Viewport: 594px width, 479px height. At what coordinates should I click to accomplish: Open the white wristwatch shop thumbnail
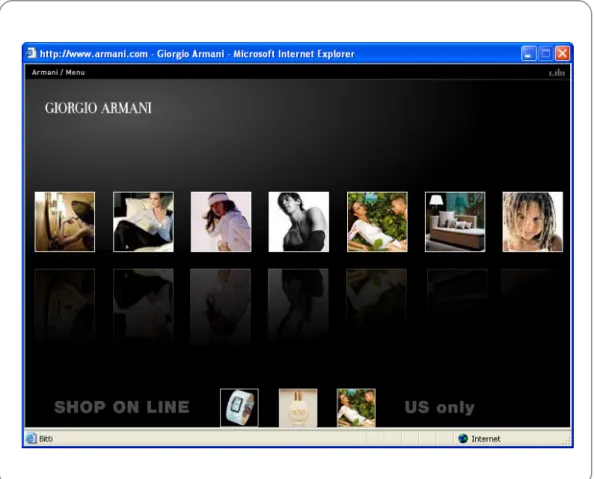239,408
